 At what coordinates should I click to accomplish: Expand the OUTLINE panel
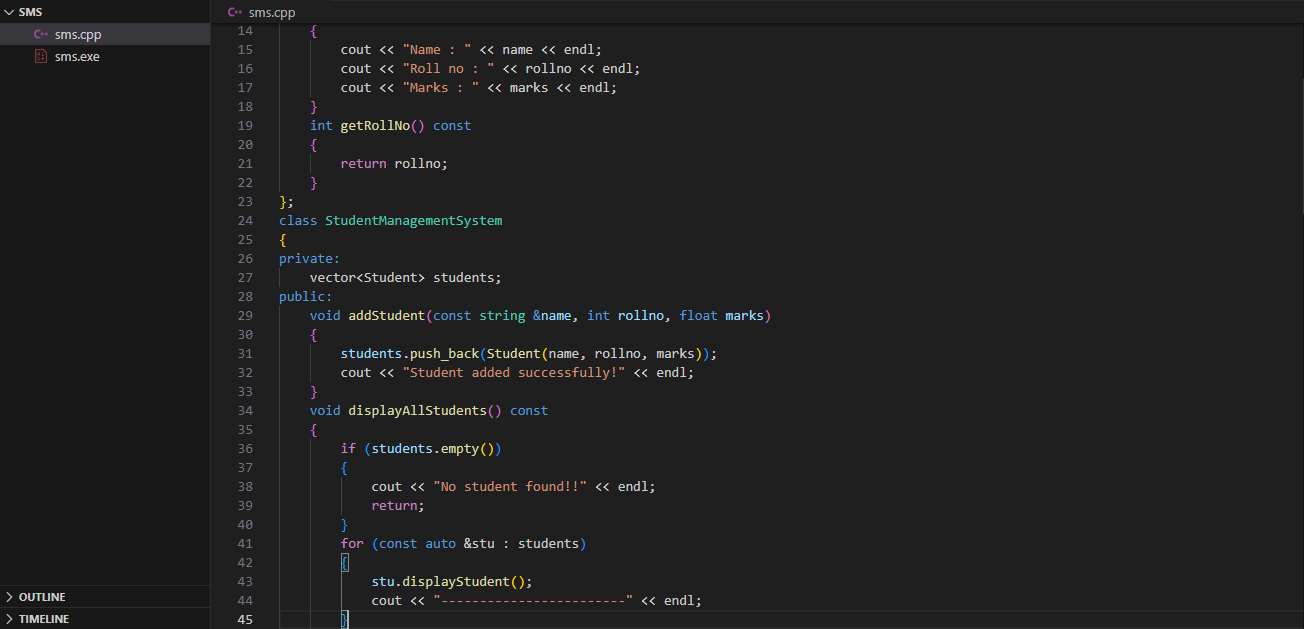(105, 597)
